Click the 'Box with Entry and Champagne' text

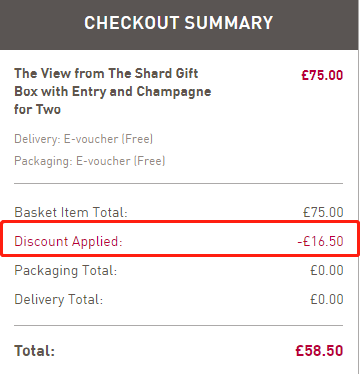(x=113, y=91)
